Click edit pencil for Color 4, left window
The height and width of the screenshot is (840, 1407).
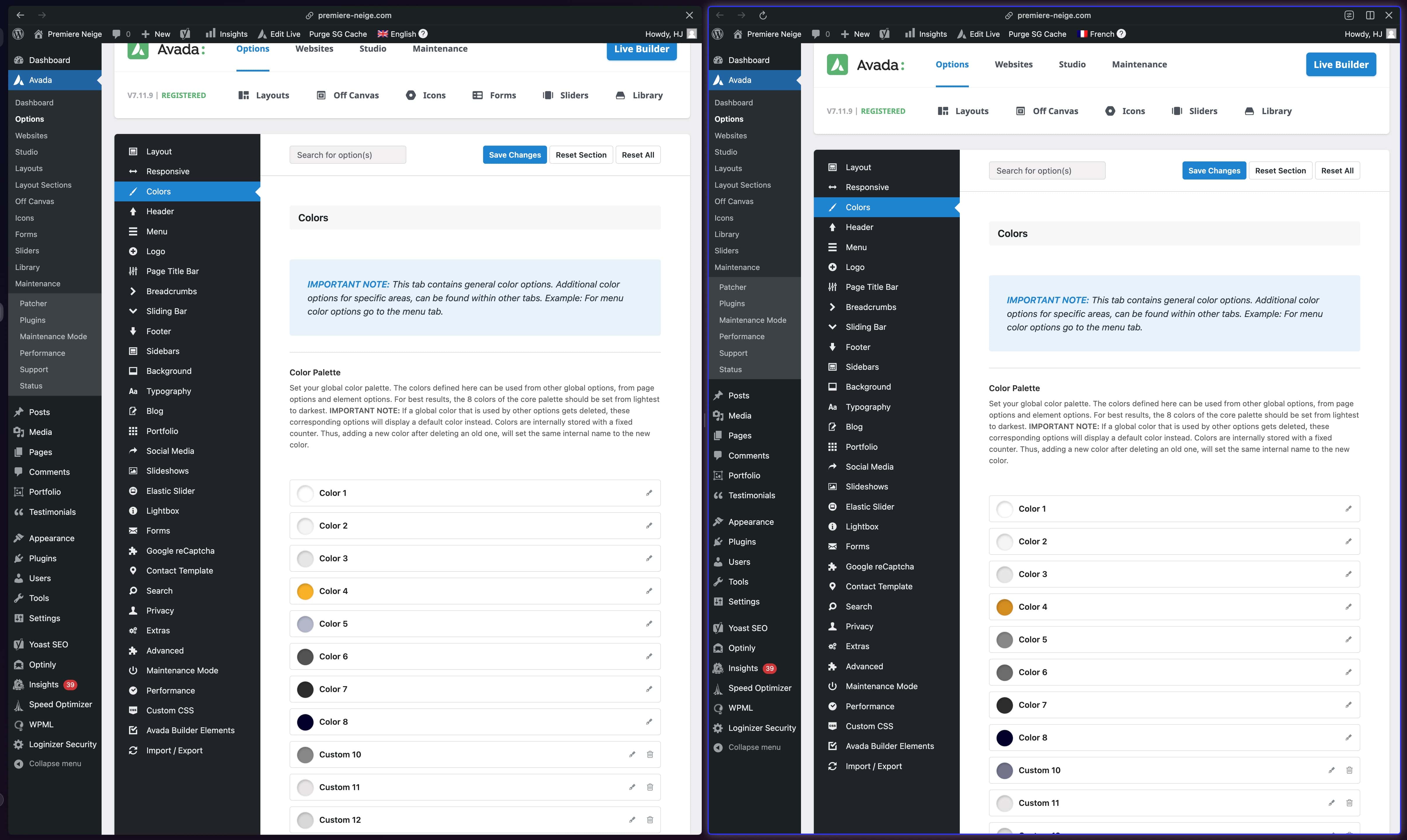click(x=649, y=591)
